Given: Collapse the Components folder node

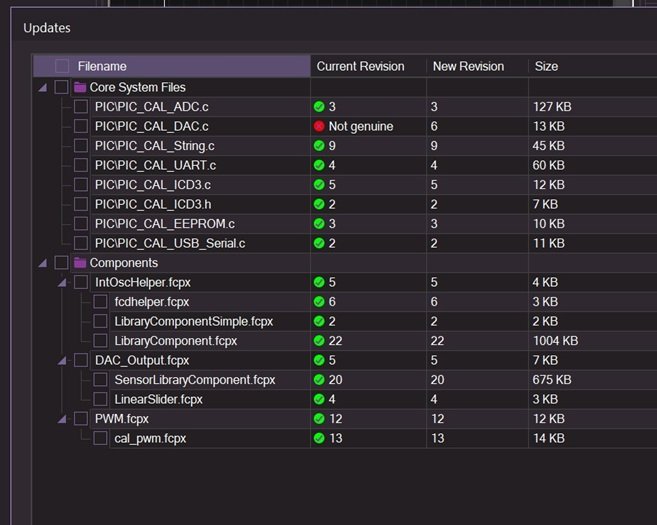Looking at the screenshot, I should [43, 263].
